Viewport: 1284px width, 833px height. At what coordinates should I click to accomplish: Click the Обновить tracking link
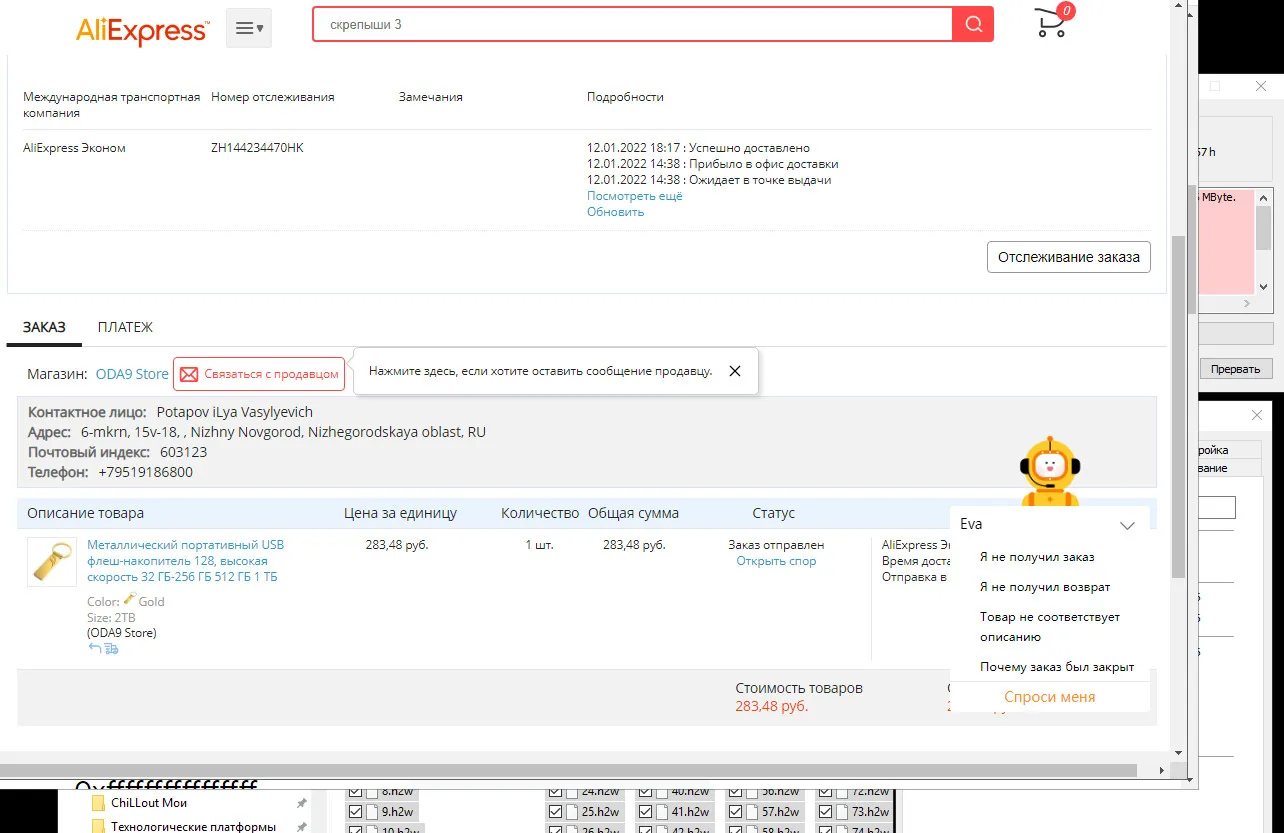(x=615, y=212)
